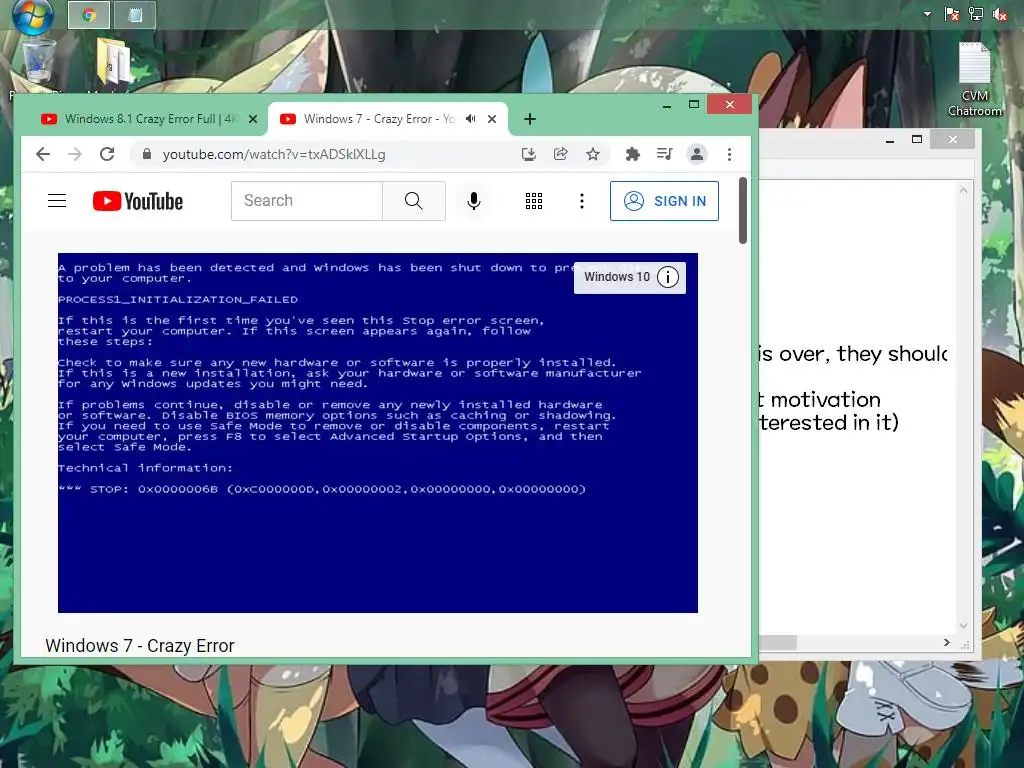This screenshot has width=1024, height=768.
Task: Click the YouTube search magnifier button
Action: coord(413,200)
